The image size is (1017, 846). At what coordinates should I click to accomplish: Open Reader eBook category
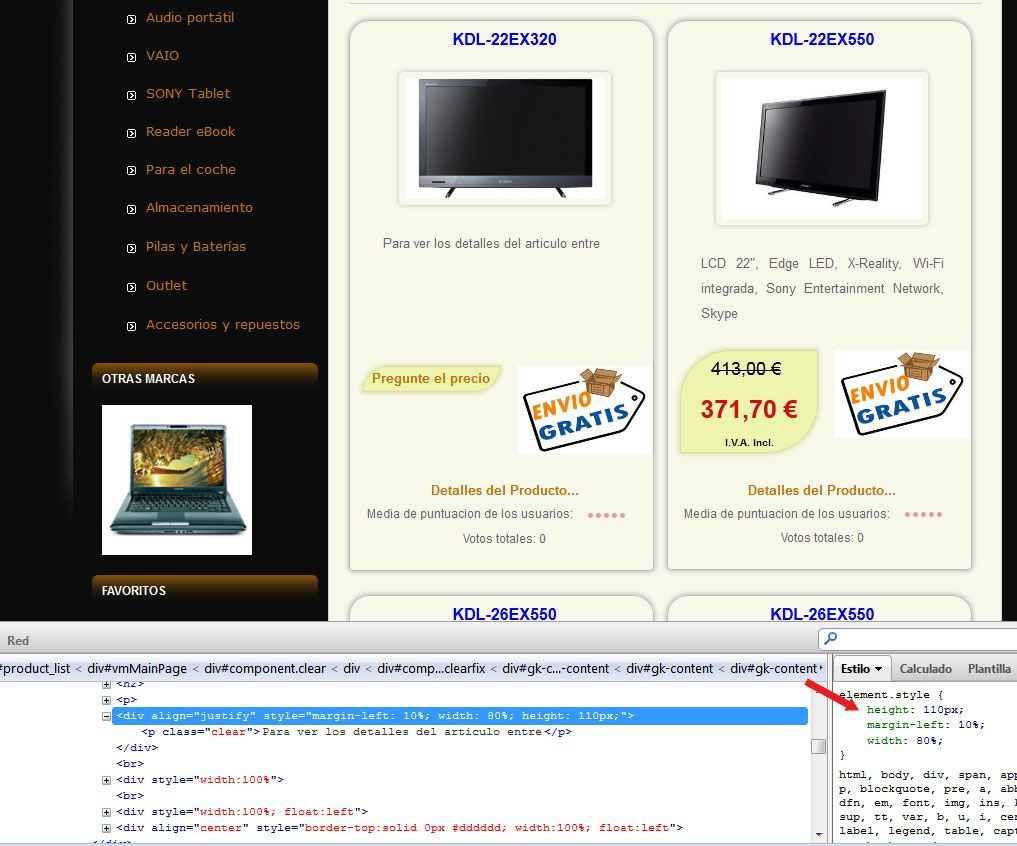(190, 132)
